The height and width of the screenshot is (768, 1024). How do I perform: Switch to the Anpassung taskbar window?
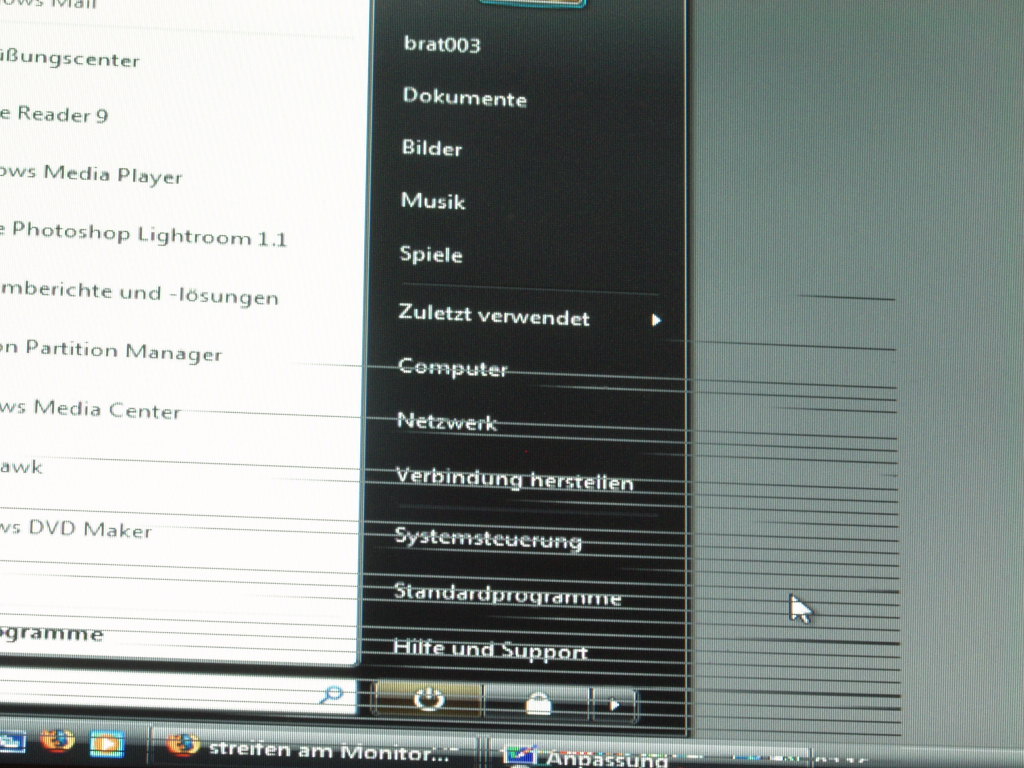point(650,756)
